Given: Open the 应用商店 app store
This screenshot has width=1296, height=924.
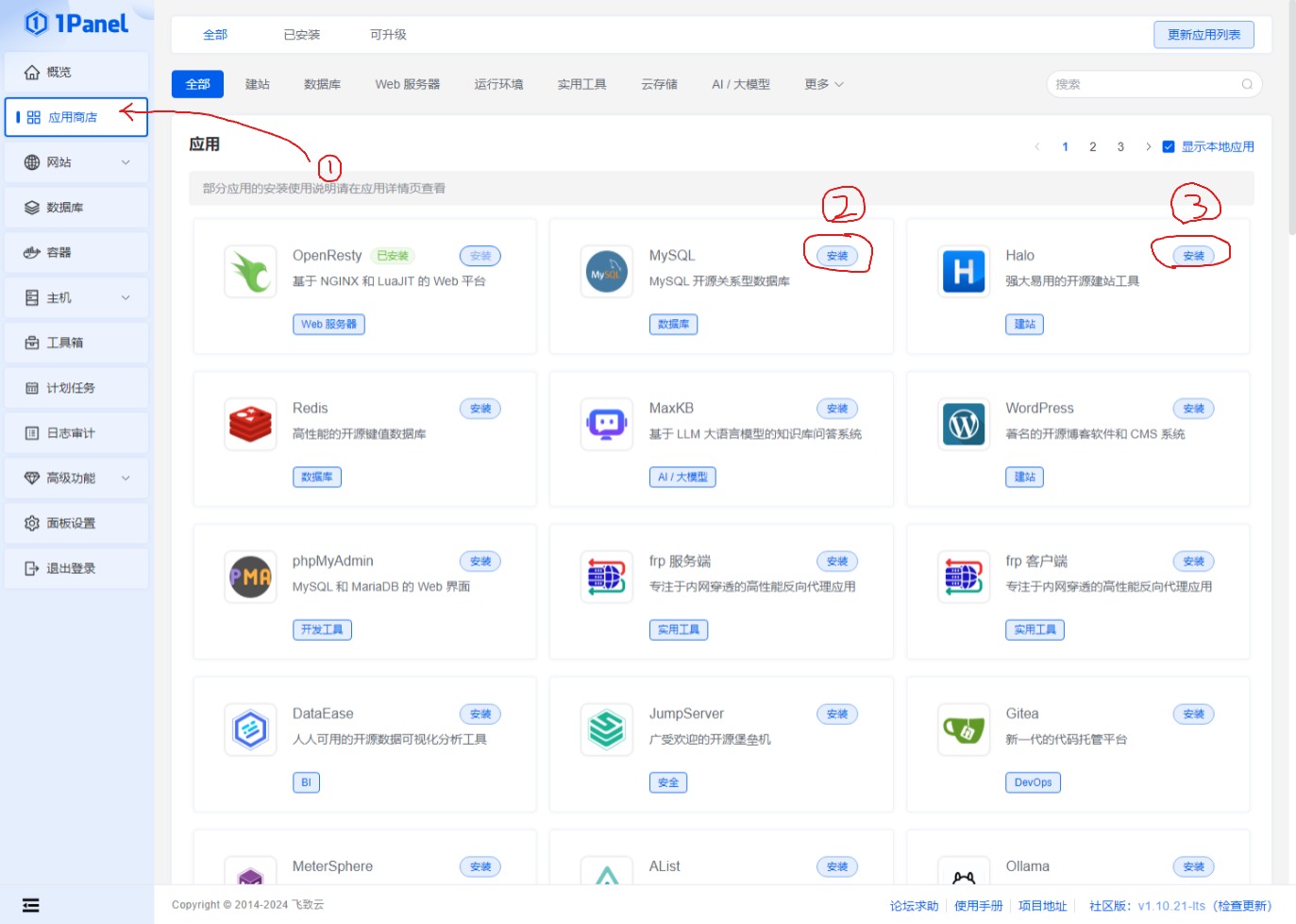Looking at the screenshot, I should (x=76, y=117).
